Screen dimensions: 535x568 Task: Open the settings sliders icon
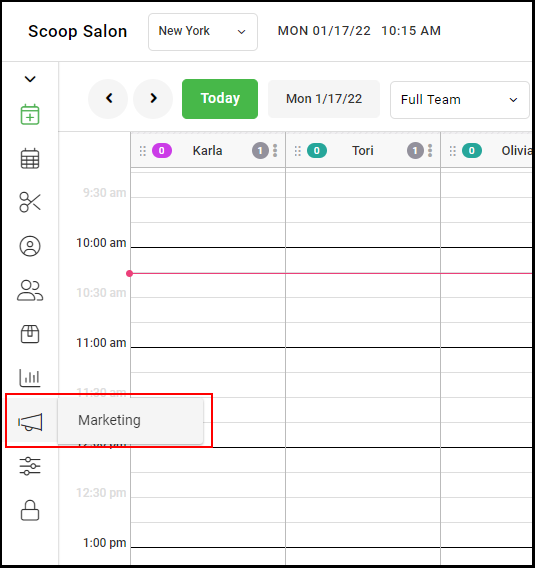pos(30,466)
